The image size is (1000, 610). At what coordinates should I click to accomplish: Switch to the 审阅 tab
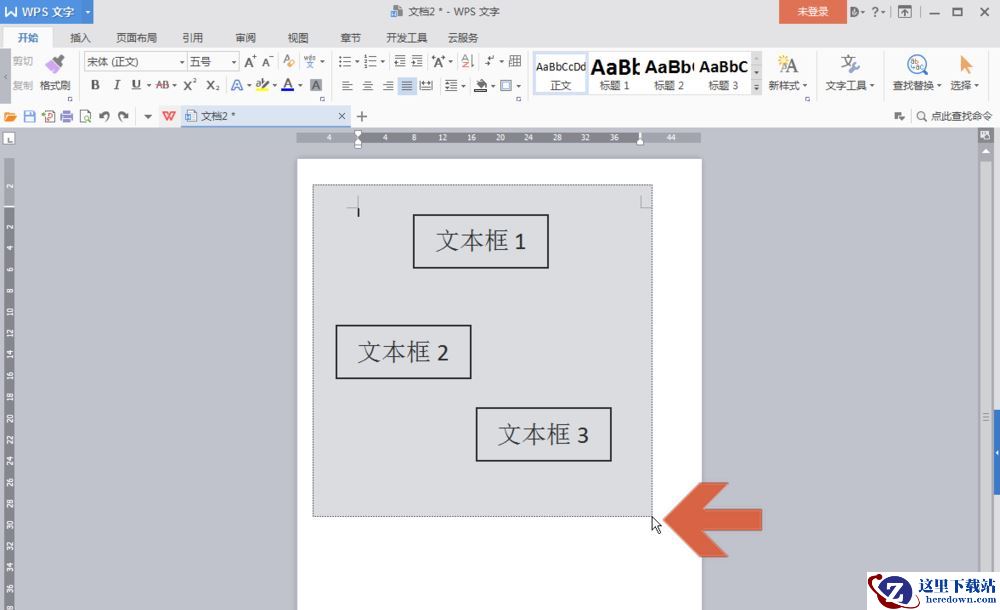pyautogui.click(x=246, y=38)
